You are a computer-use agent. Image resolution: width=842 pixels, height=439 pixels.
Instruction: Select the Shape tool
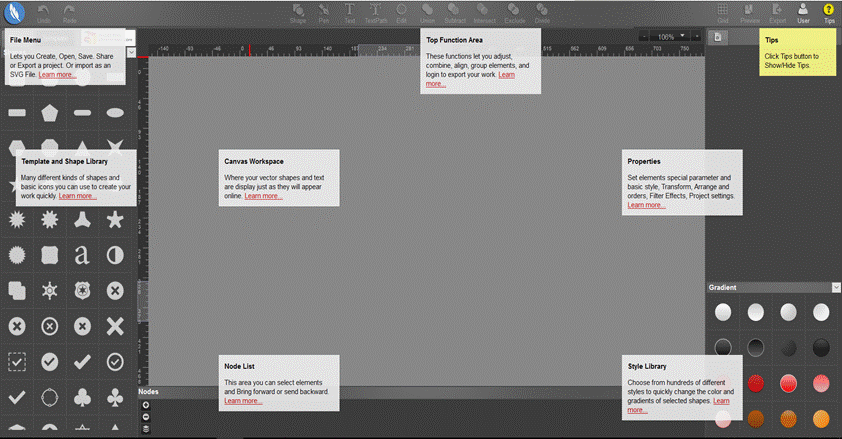point(298,14)
